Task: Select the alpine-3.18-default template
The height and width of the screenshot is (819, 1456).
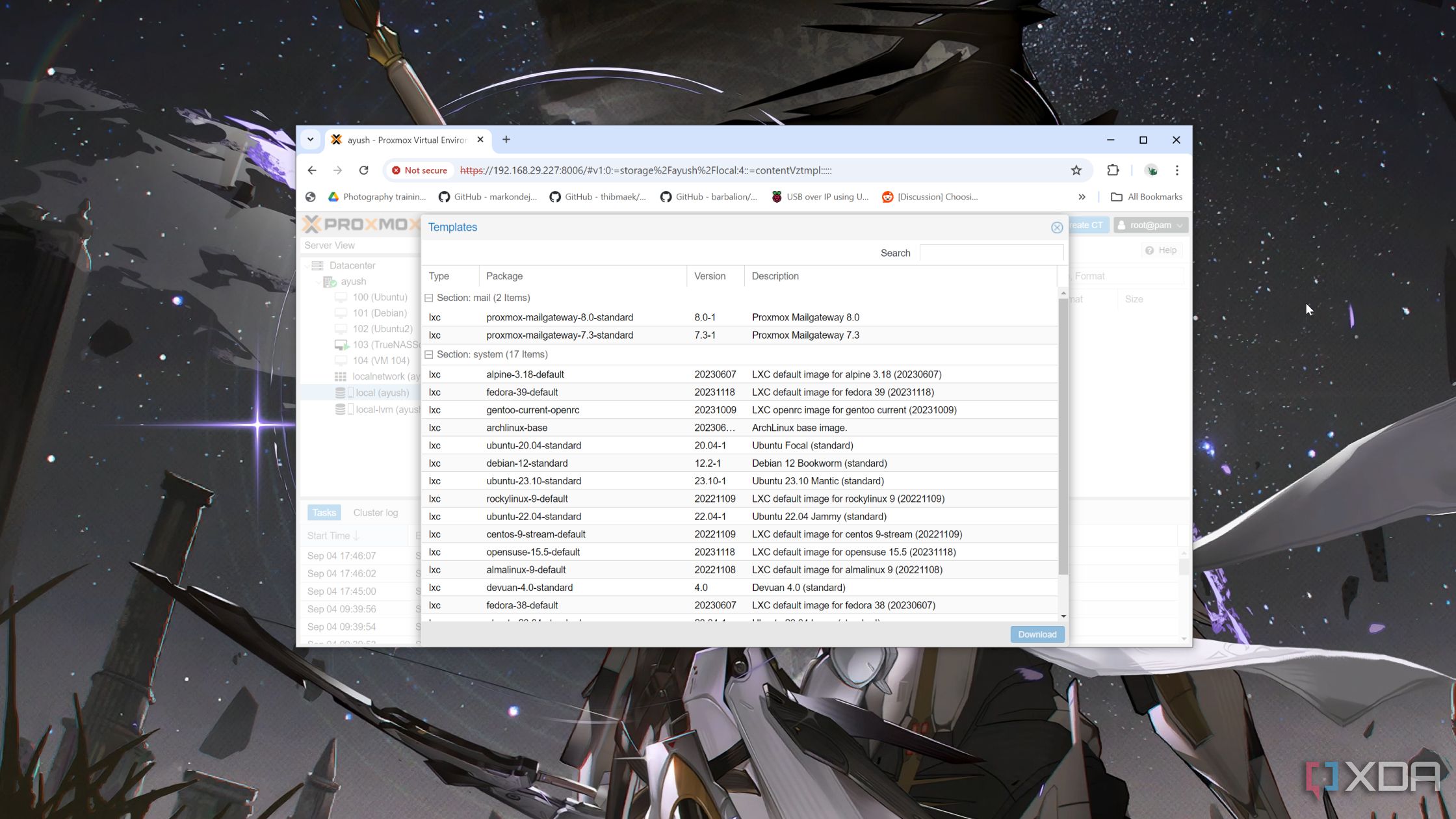Action: pos(740,374)
